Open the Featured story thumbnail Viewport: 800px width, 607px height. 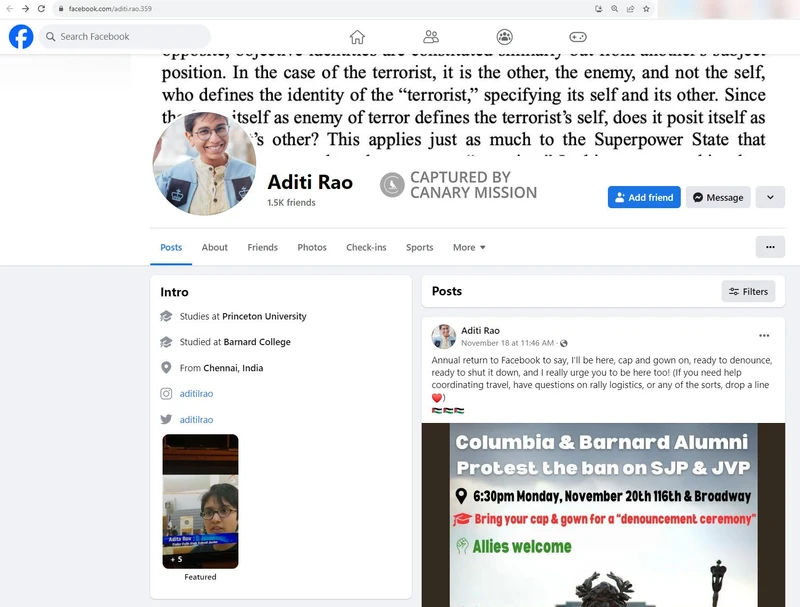200,501
